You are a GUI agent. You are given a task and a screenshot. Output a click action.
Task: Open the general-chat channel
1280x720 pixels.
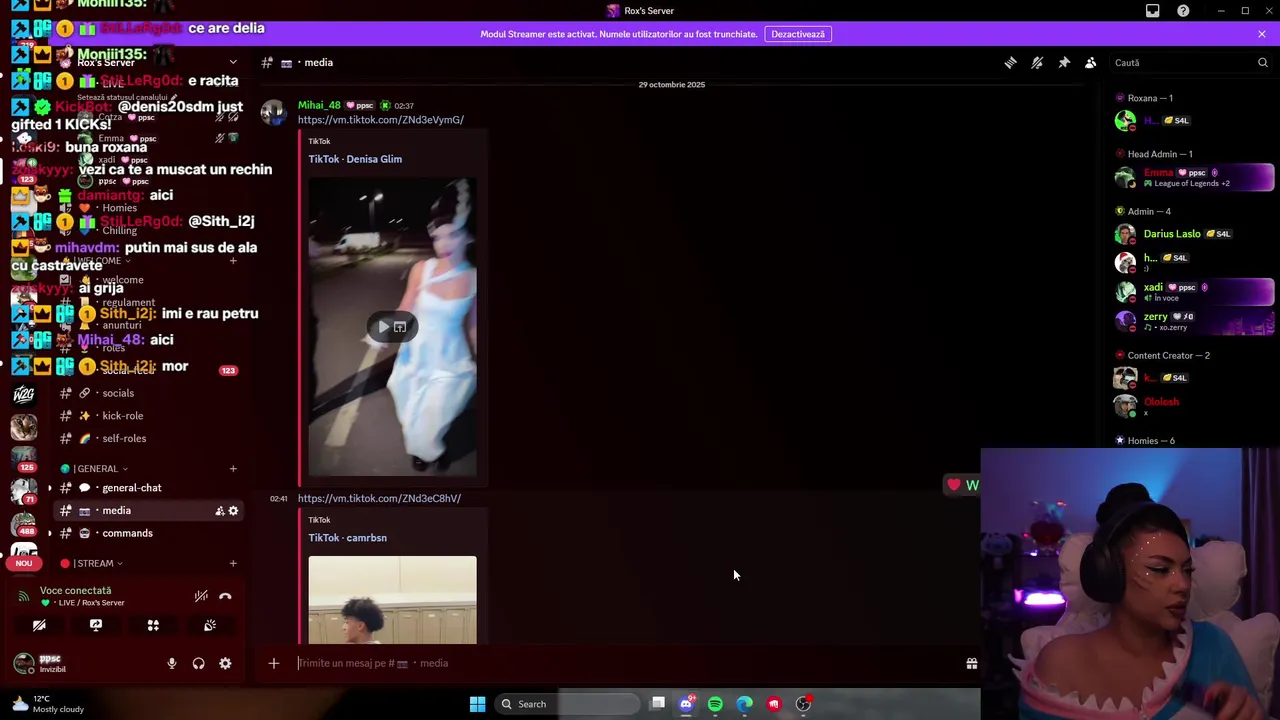coord(131,488)
